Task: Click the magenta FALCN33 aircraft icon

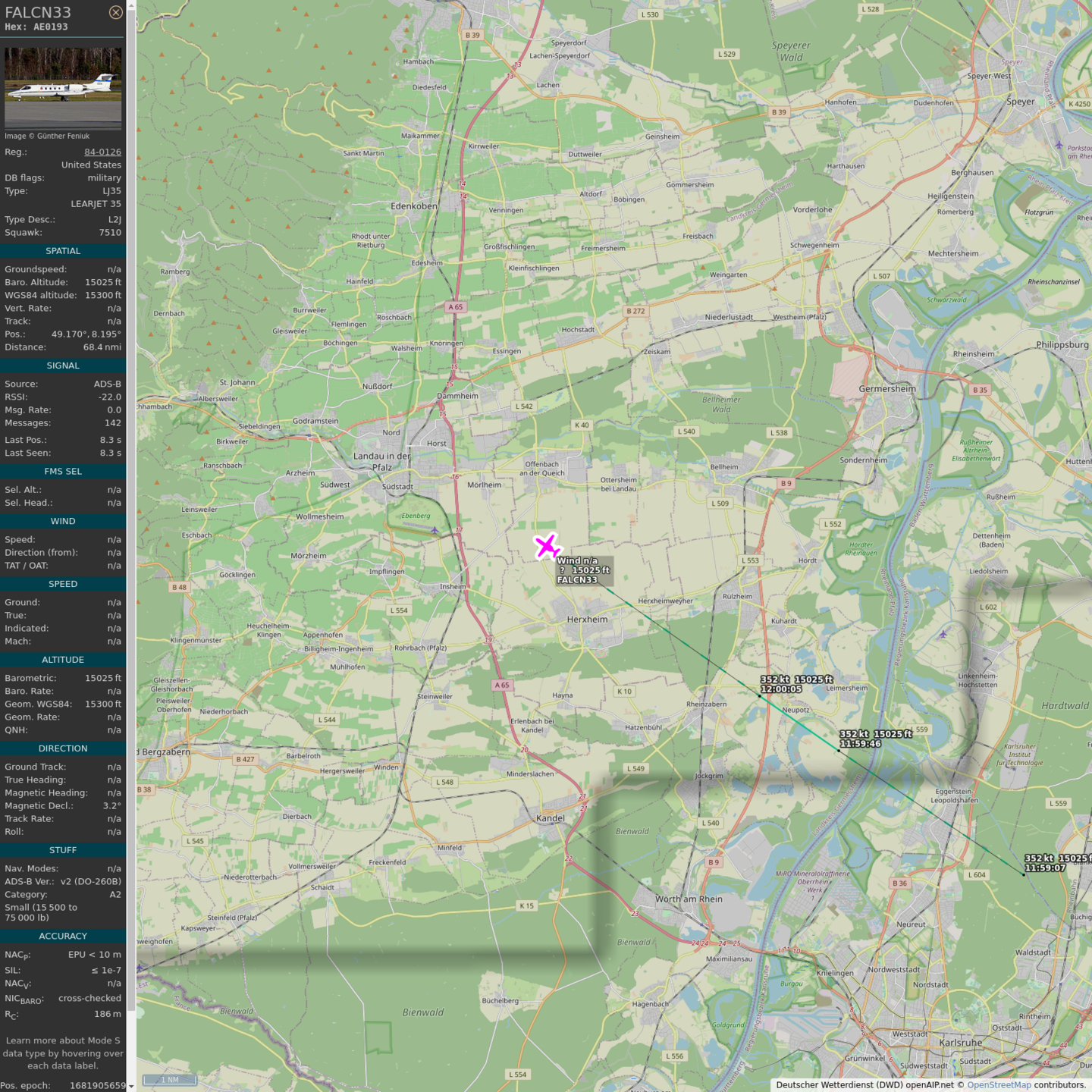Action: point(547,546)
